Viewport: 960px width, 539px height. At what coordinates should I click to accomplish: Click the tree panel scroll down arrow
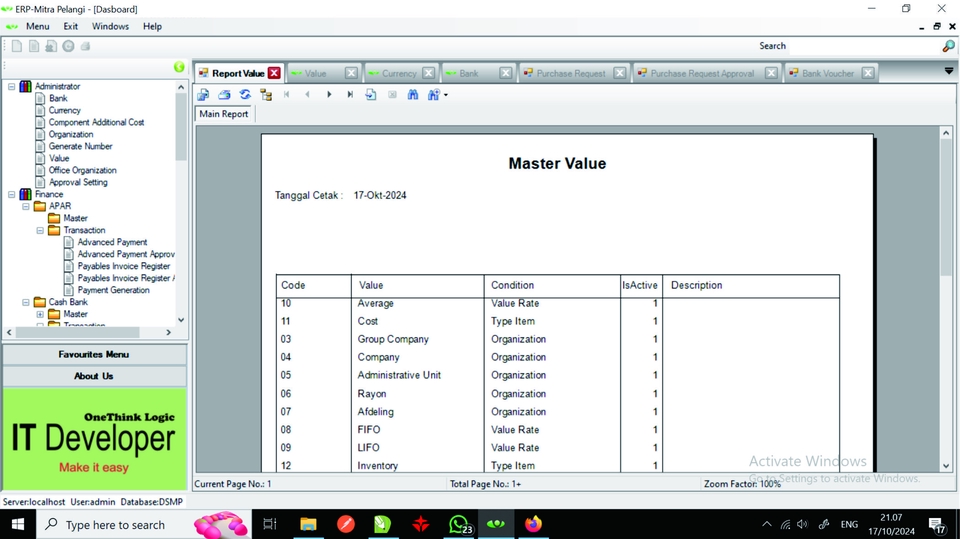[x=181, y=320]
